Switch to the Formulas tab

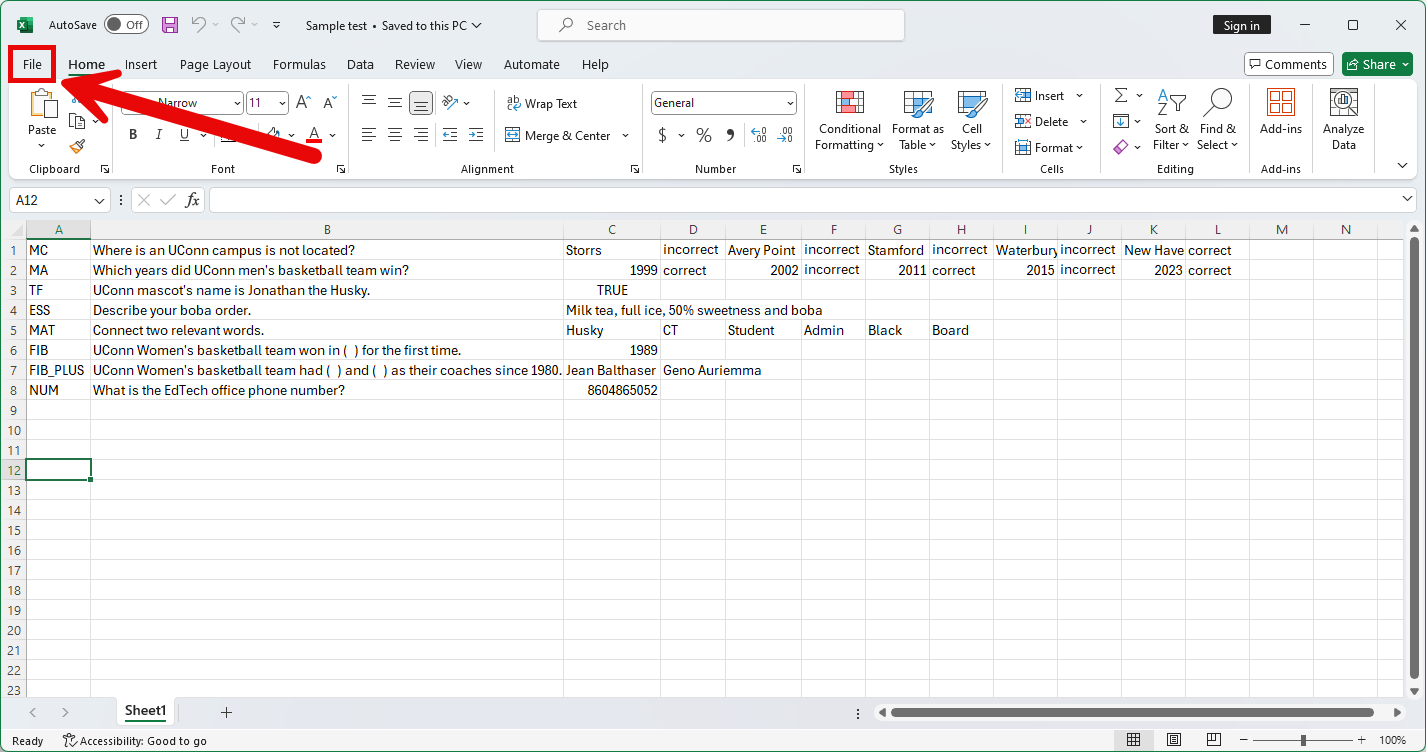click(299, 64)
